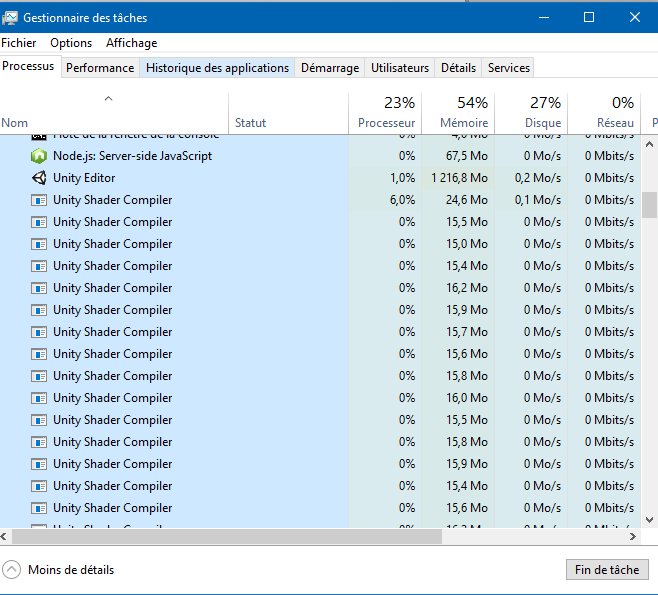Open the Démarrage tab
Screen dimensions: 658x595
(330, 68)
